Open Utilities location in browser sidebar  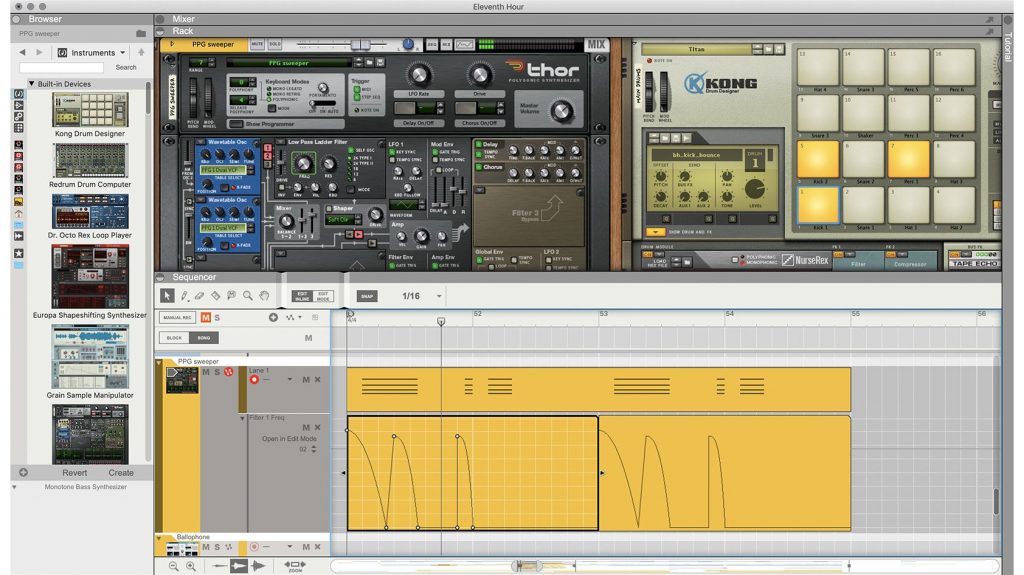click(18, 116)
